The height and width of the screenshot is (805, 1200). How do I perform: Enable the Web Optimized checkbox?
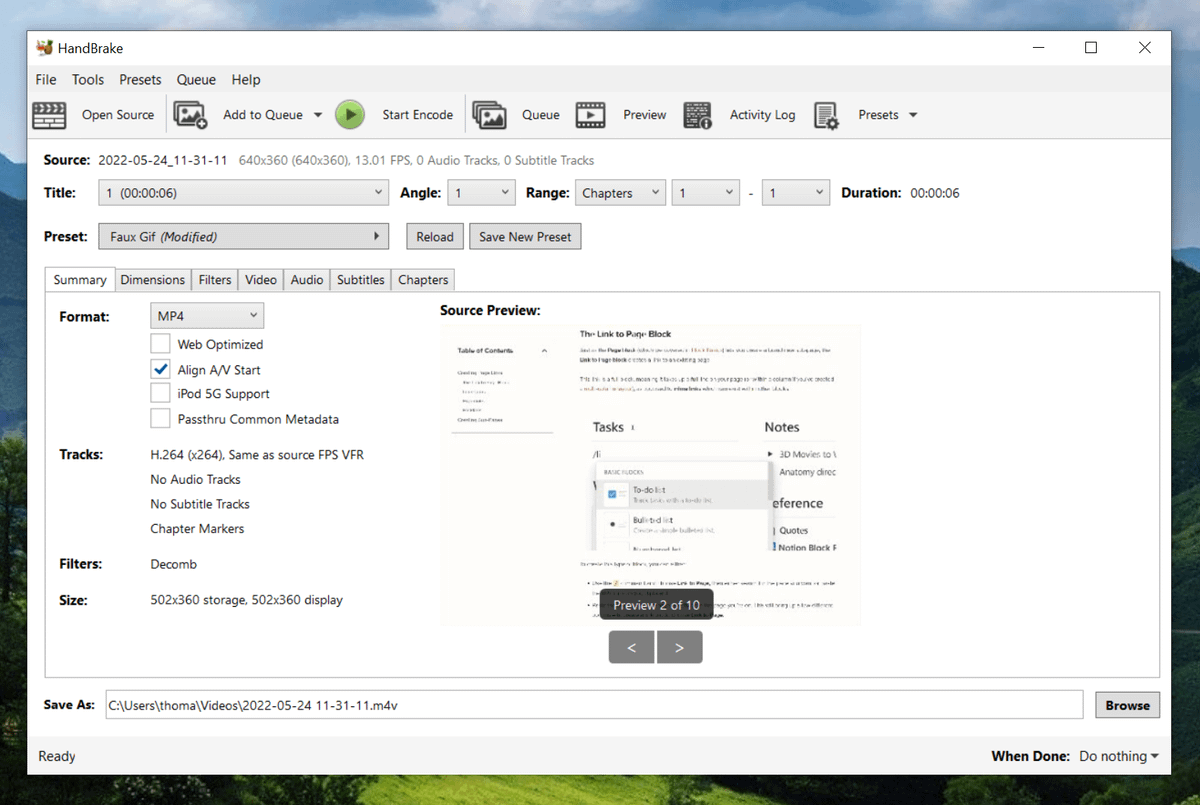coord(160,344)
